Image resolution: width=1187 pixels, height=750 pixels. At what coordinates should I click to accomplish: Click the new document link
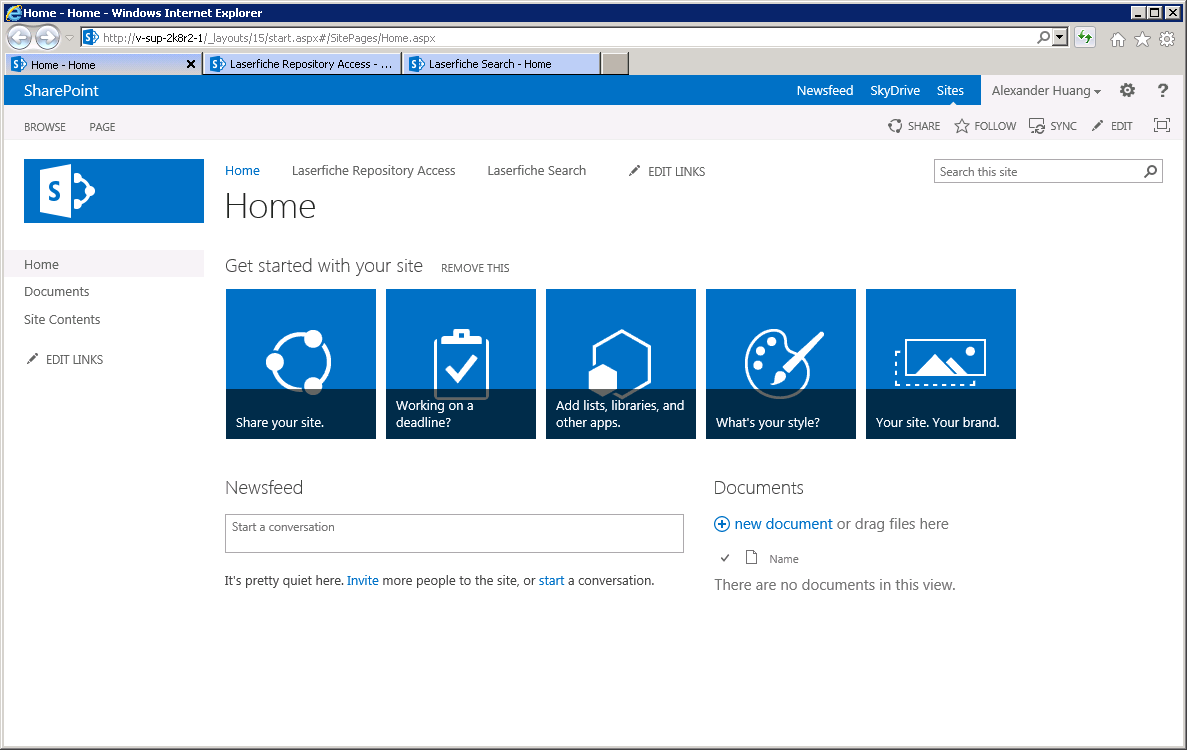[784, 524]
